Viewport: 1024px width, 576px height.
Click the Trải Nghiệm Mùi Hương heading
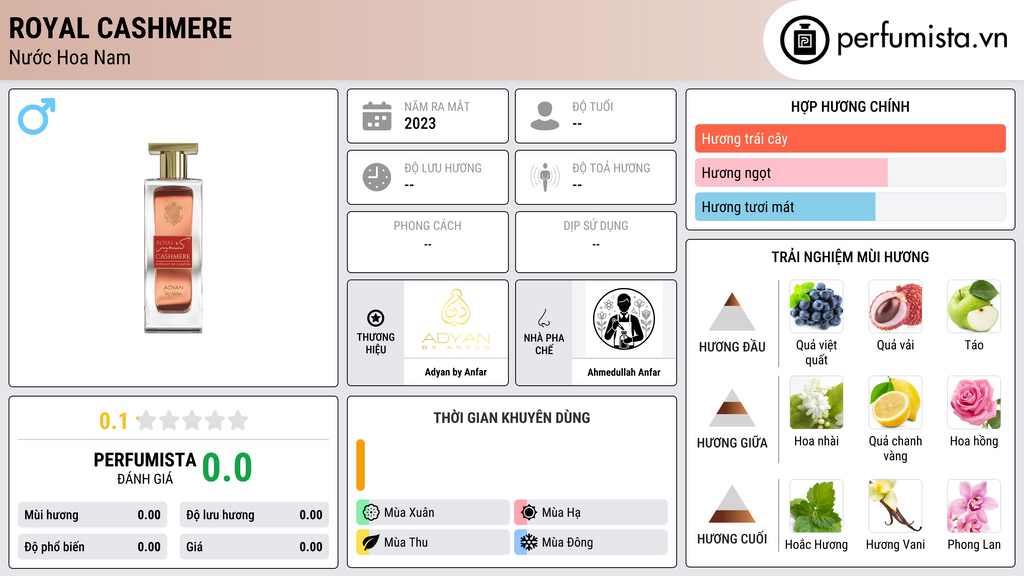tap(850, 257)
